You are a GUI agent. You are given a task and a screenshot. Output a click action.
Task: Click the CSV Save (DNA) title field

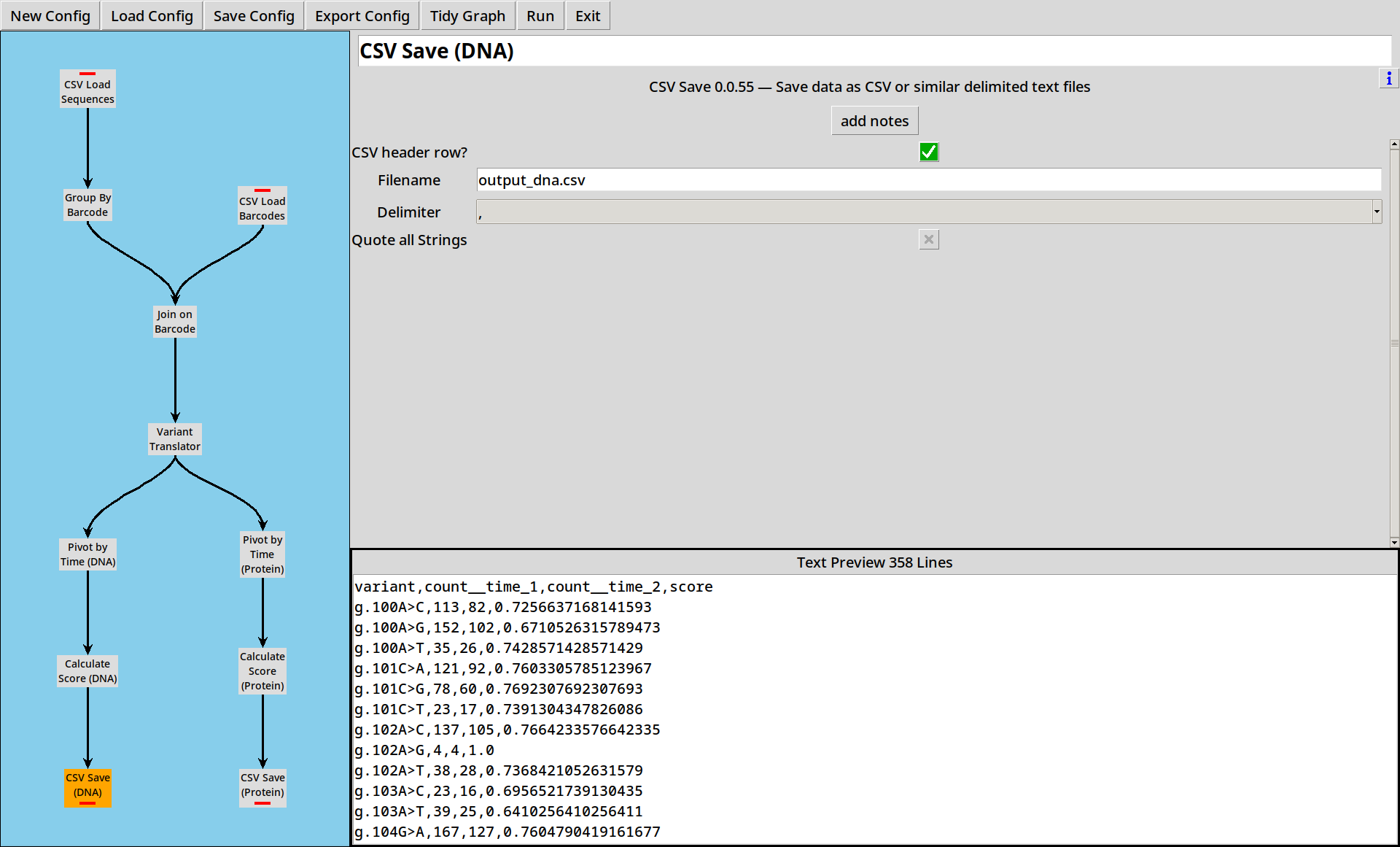(x=874, y=51)
